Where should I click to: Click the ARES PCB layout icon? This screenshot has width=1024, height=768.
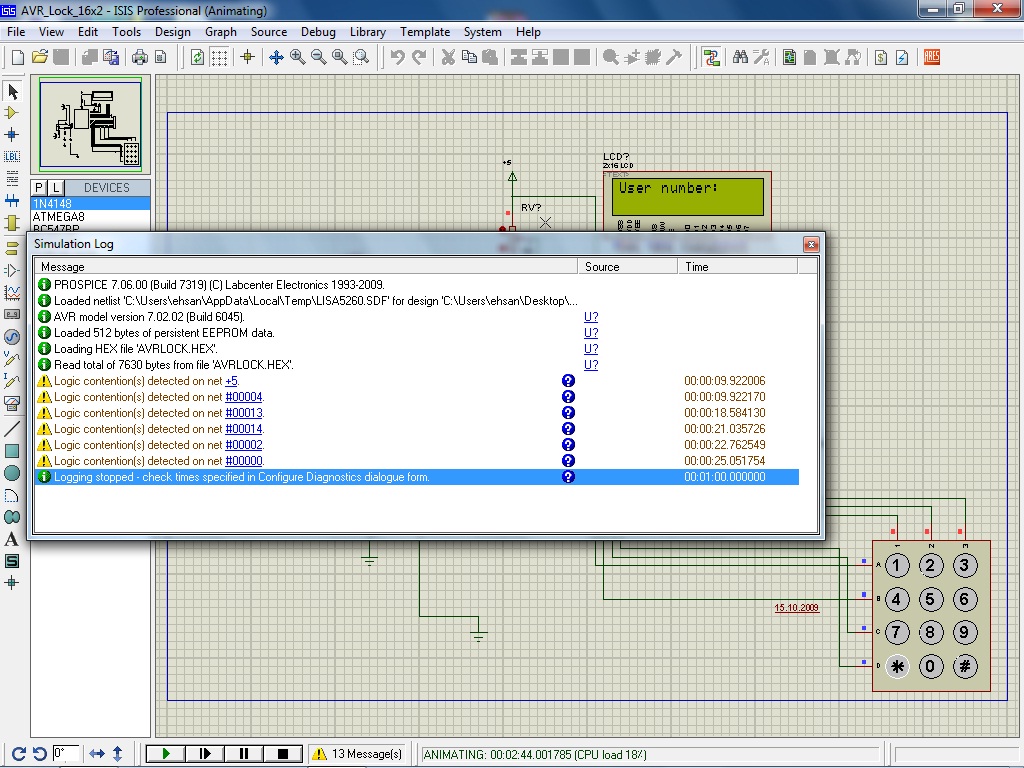point(932,57)
